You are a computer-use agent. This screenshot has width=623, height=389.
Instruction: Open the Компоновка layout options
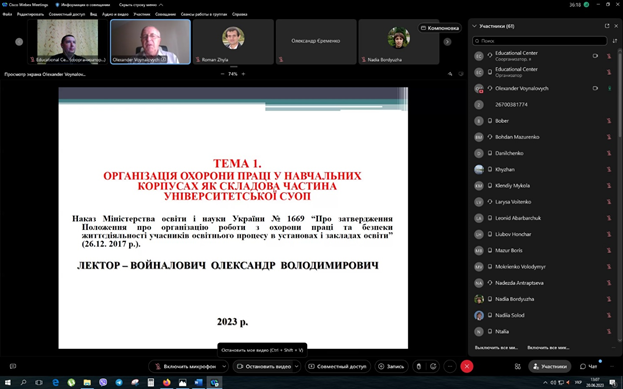click(439, 28)
